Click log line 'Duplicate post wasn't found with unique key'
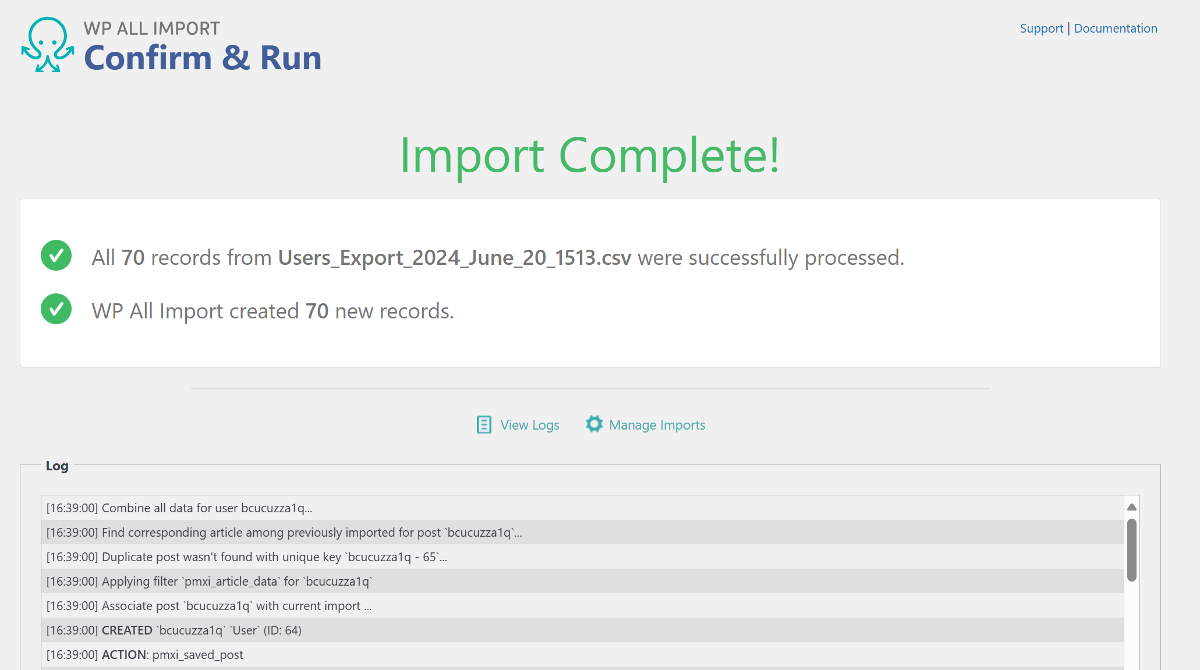The height and width of the screenshot is (670, 1200). [582, 557]
